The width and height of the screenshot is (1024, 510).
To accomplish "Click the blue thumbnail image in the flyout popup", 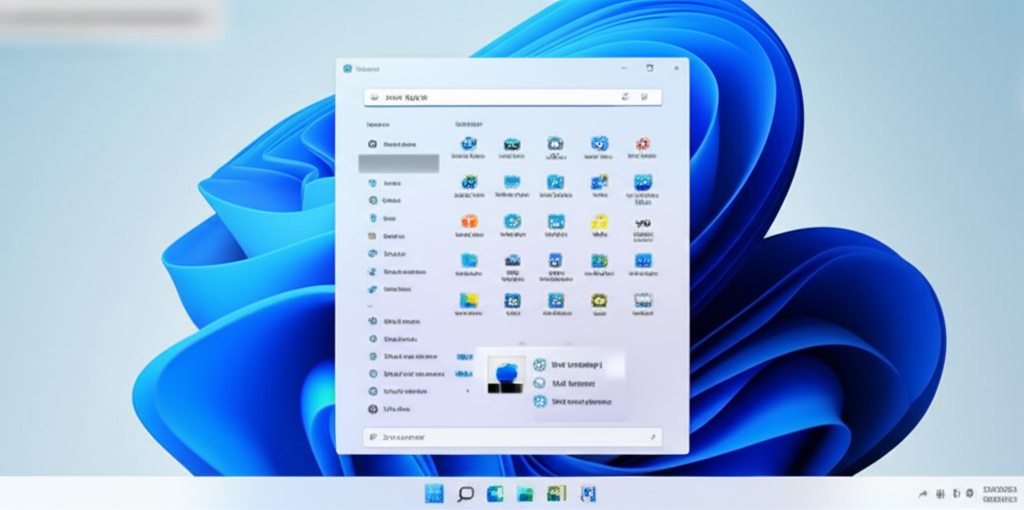I will click(505, 374).
